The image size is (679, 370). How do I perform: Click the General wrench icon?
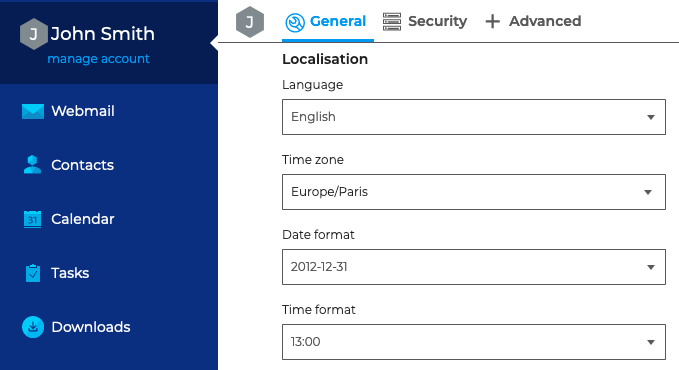(x=295, y=23)
